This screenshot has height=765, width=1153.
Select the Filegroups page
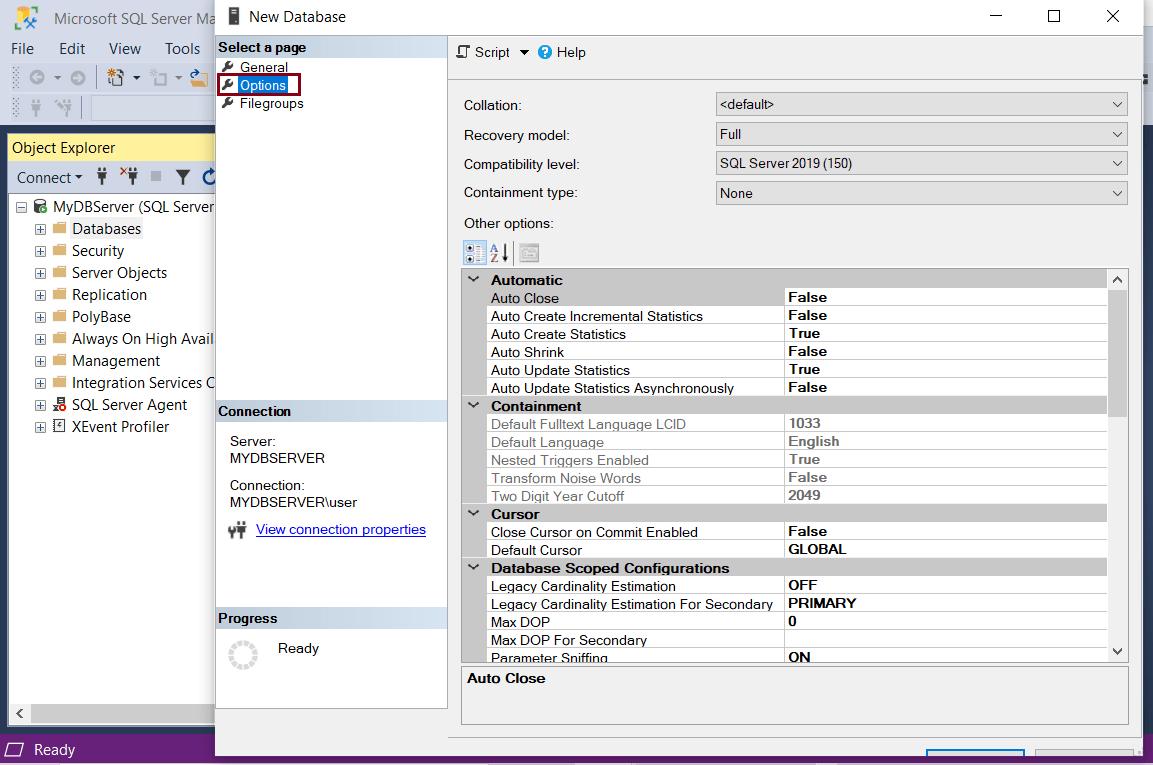tap(268, 103)
